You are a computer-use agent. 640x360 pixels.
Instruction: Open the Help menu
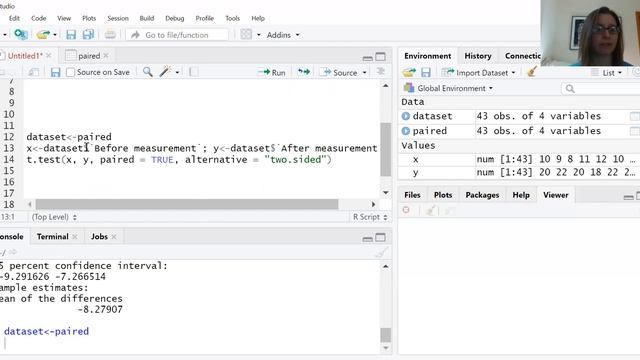(258, 18)
